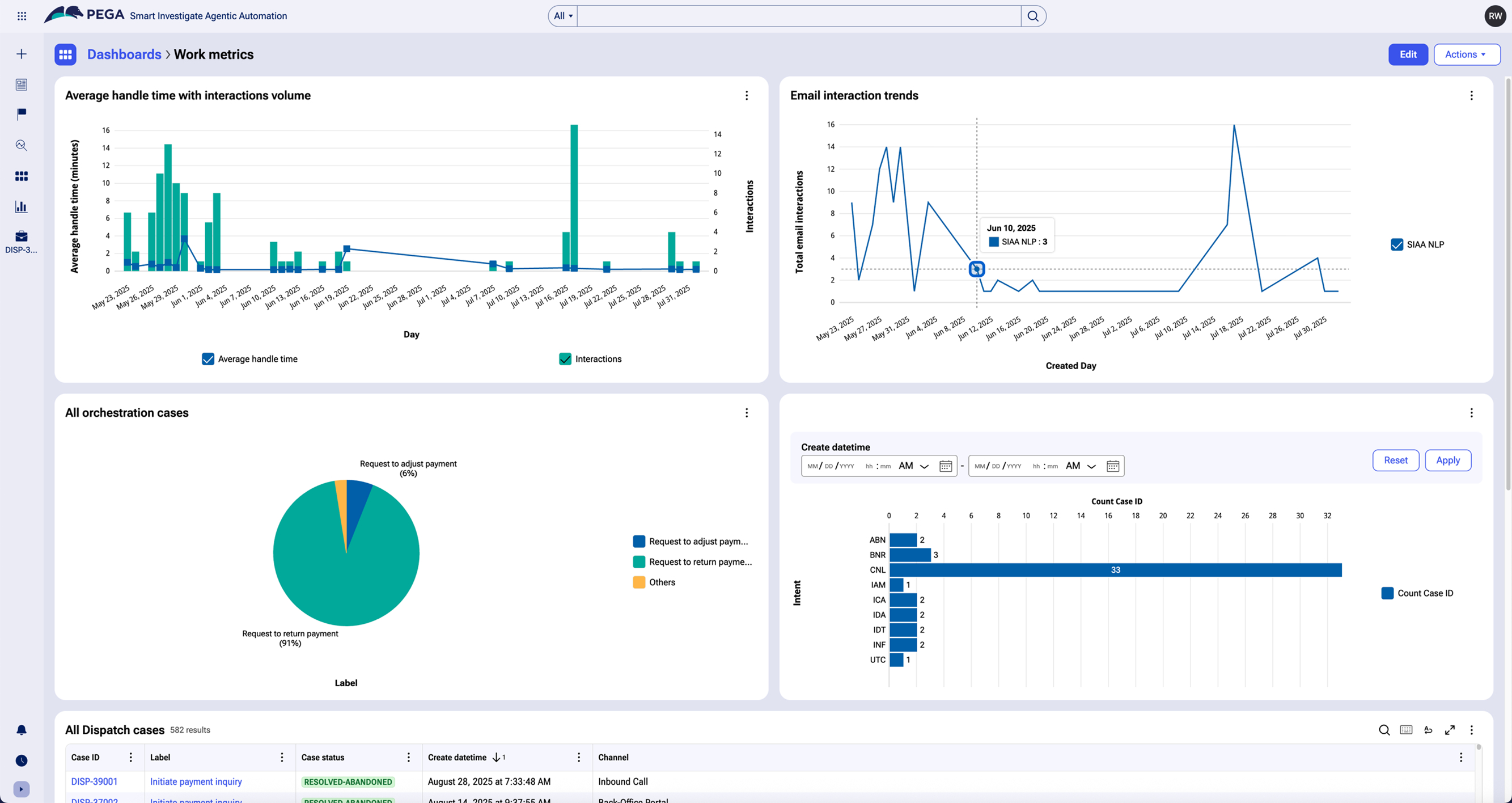Click the Edit dashboard button

(x=1408, y=54)
